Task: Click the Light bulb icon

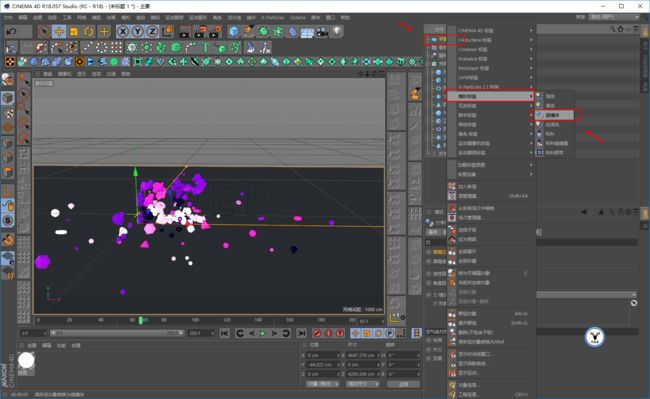Action: tap(337, 31)
